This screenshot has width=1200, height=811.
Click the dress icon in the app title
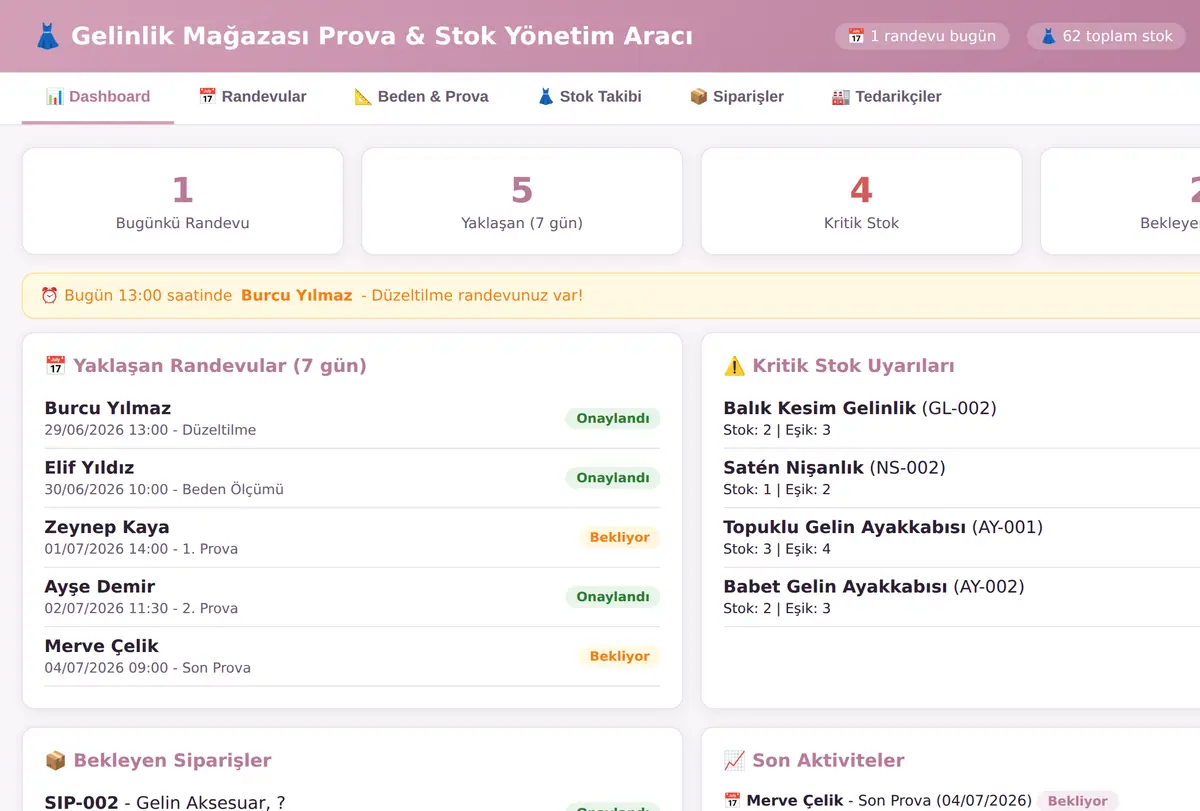[48, 37]
